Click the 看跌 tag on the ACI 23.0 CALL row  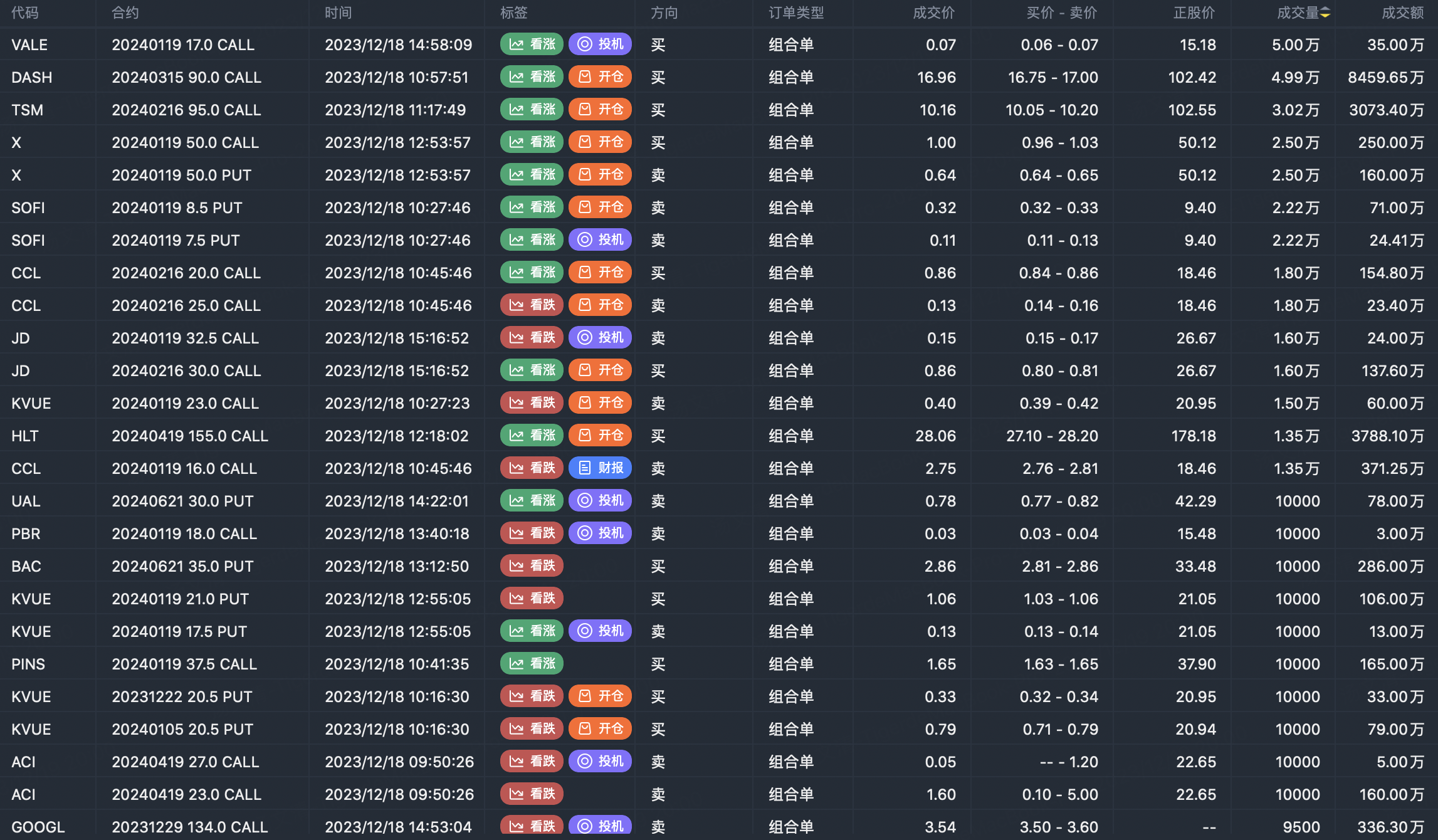pyautogui.click(x=532, y=794)
